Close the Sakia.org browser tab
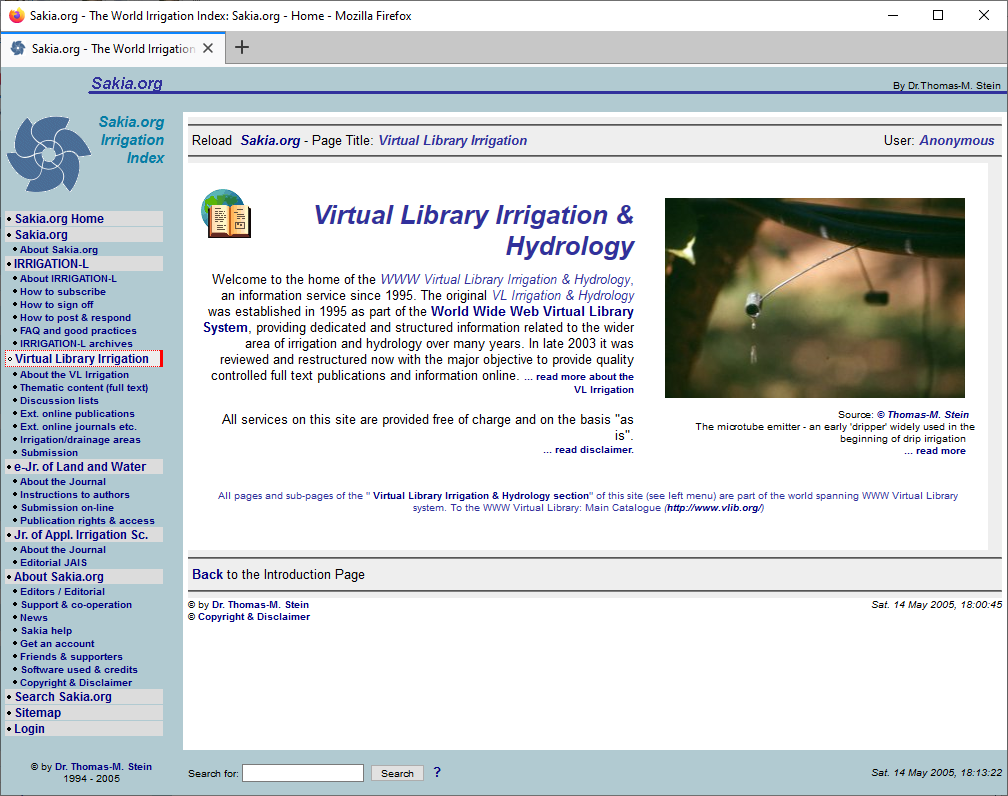 click(208, 48)
